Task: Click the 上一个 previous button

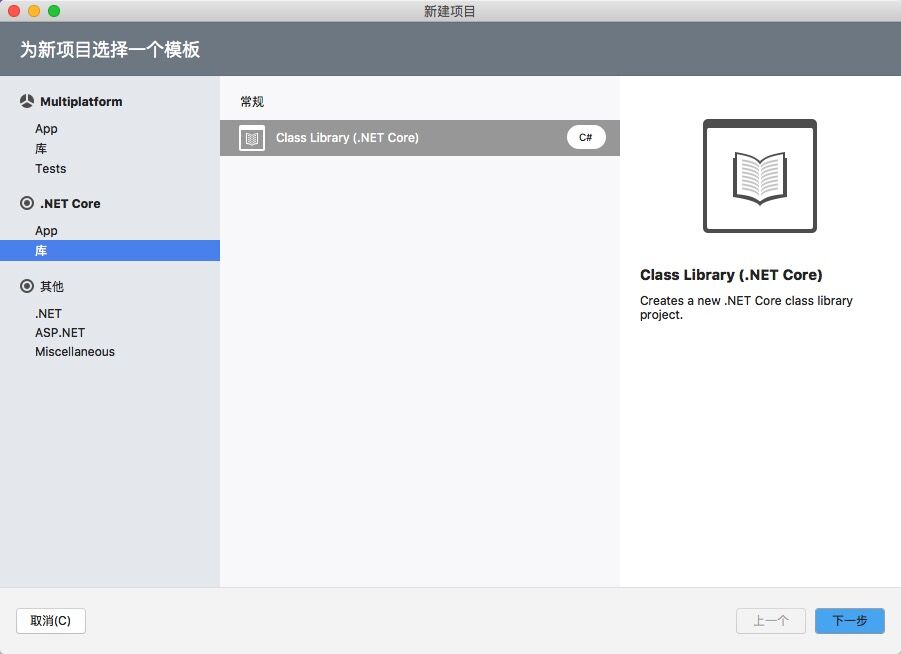Action: click(771, 621)
